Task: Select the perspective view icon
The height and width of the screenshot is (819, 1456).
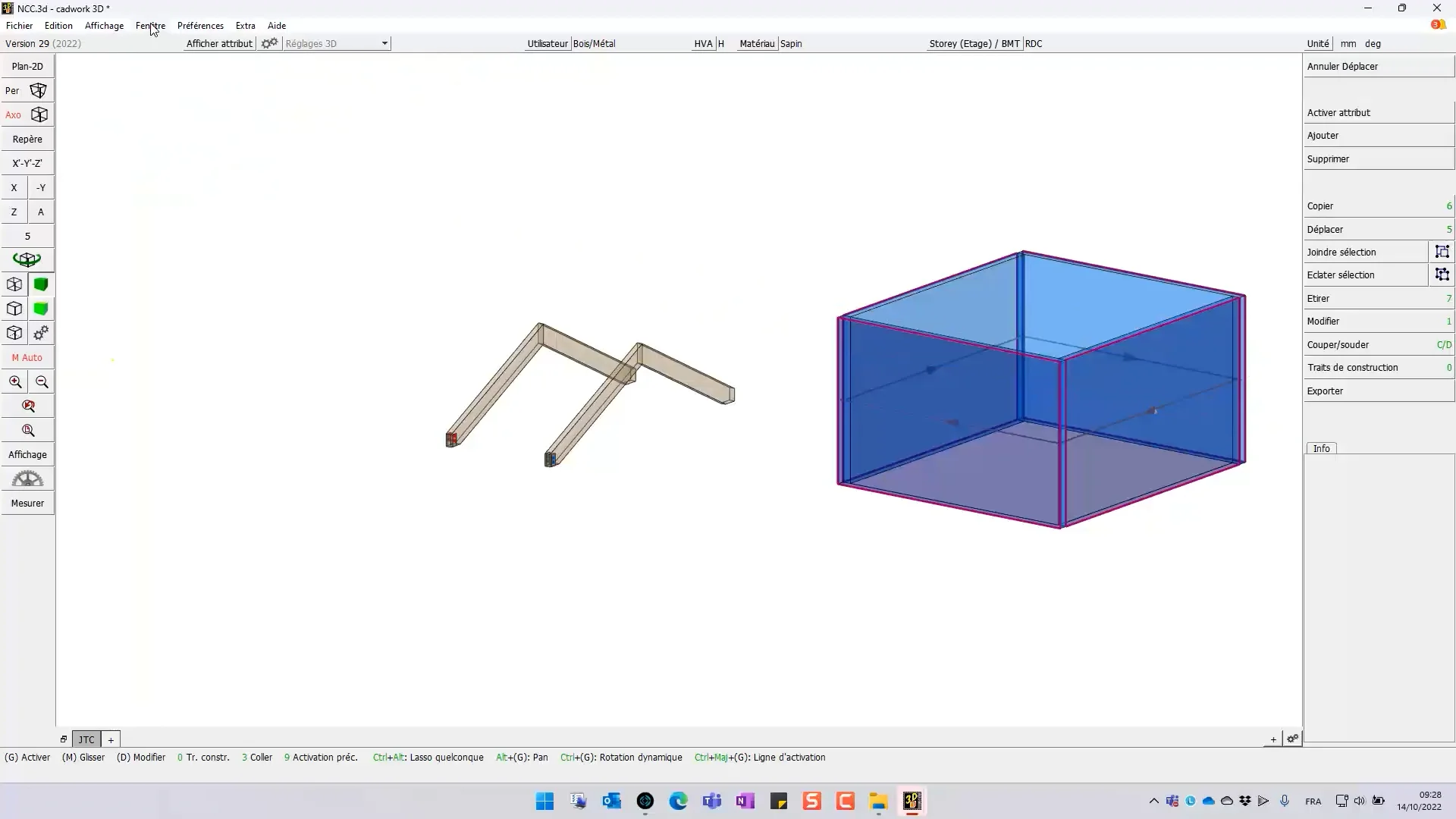Action: pos(39,89)
